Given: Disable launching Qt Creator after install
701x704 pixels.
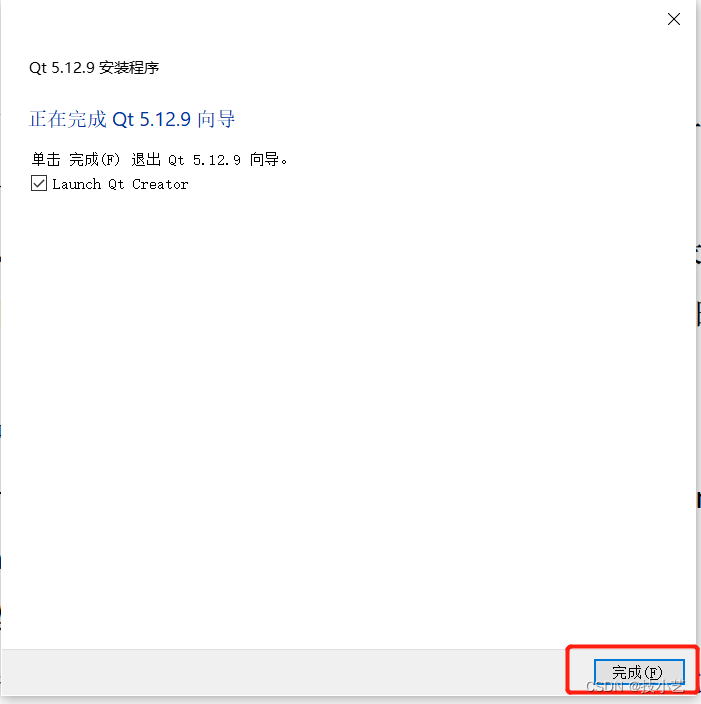Looking at the screenshot, I should pyautogui.click(x=39, y=183).
